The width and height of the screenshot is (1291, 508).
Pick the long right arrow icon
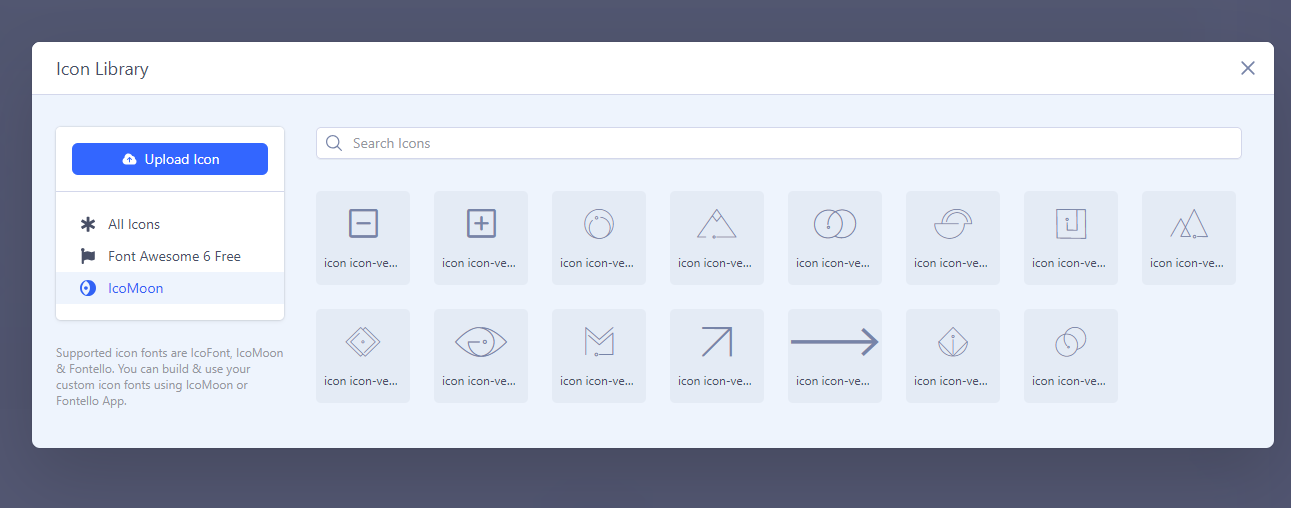pos(834,355)
